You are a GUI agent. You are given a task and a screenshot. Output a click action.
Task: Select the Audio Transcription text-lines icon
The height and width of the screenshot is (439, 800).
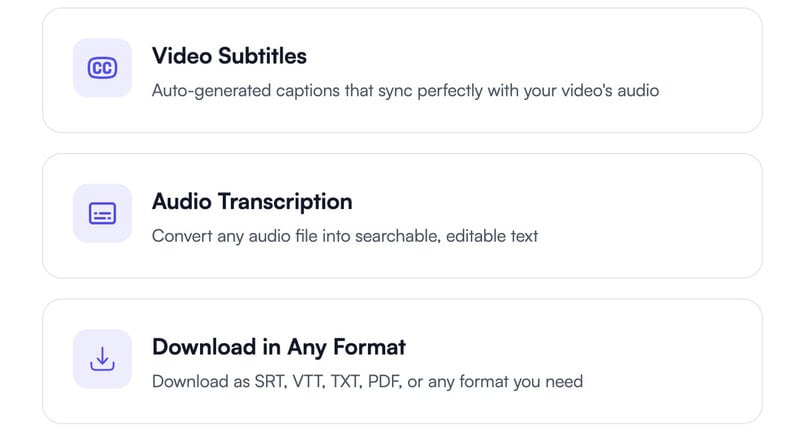click(103, 213)
